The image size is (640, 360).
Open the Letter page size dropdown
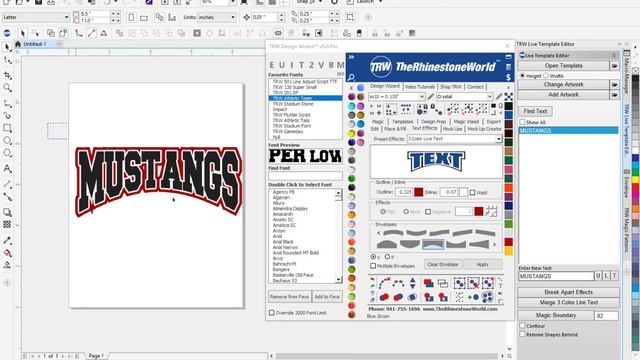[x=66, y=18]
